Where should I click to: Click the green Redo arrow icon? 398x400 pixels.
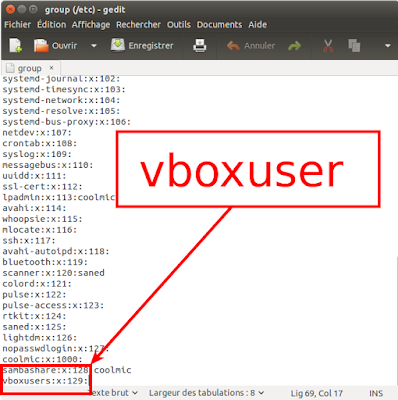[x=294, y=46]
